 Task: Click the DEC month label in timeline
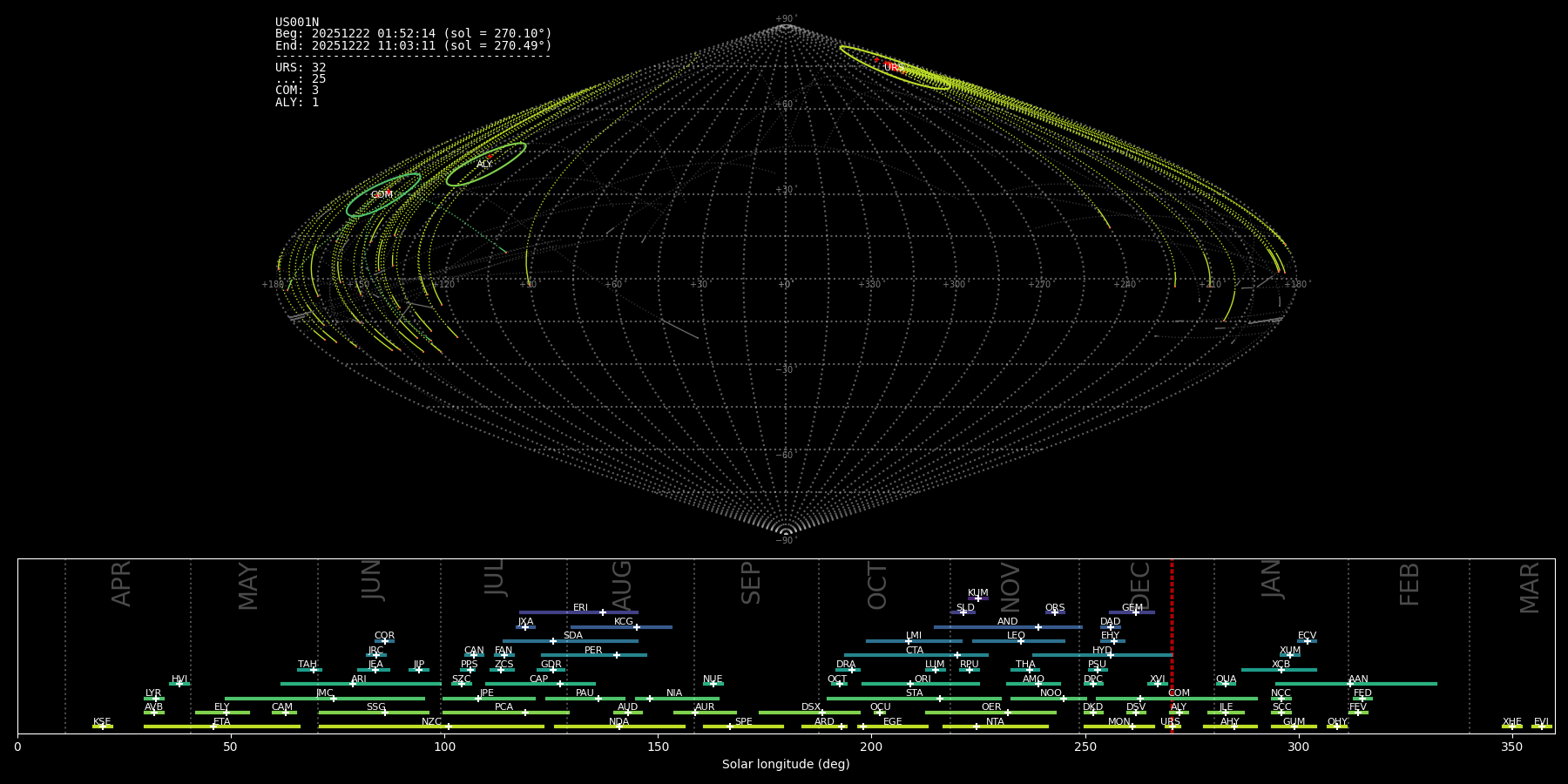(1140, 585)
